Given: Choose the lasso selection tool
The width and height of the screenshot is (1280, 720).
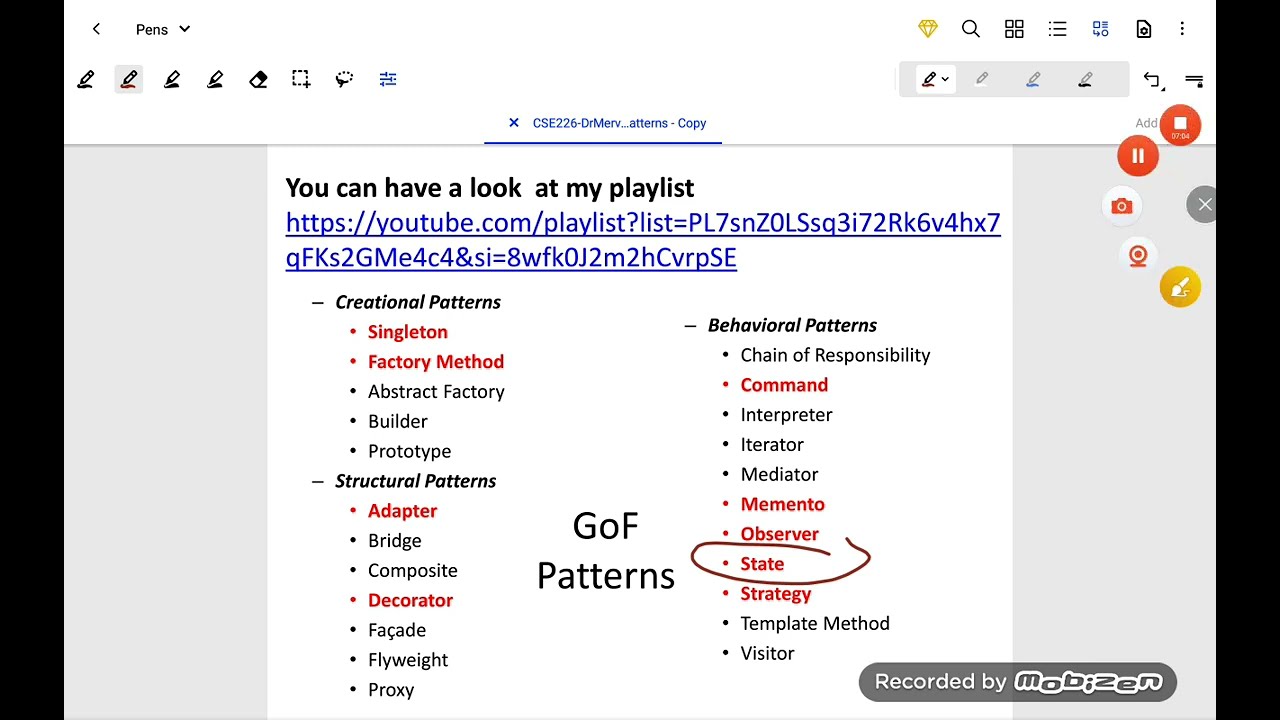Looking at the screenshot, I should (x=344, y=79).
